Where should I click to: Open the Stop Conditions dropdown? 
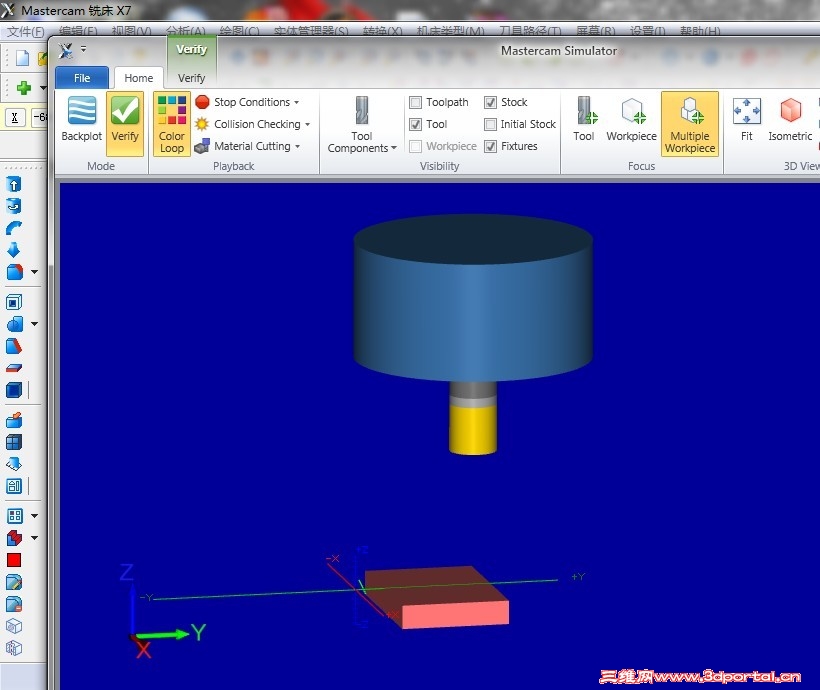(x=247, y=102)
